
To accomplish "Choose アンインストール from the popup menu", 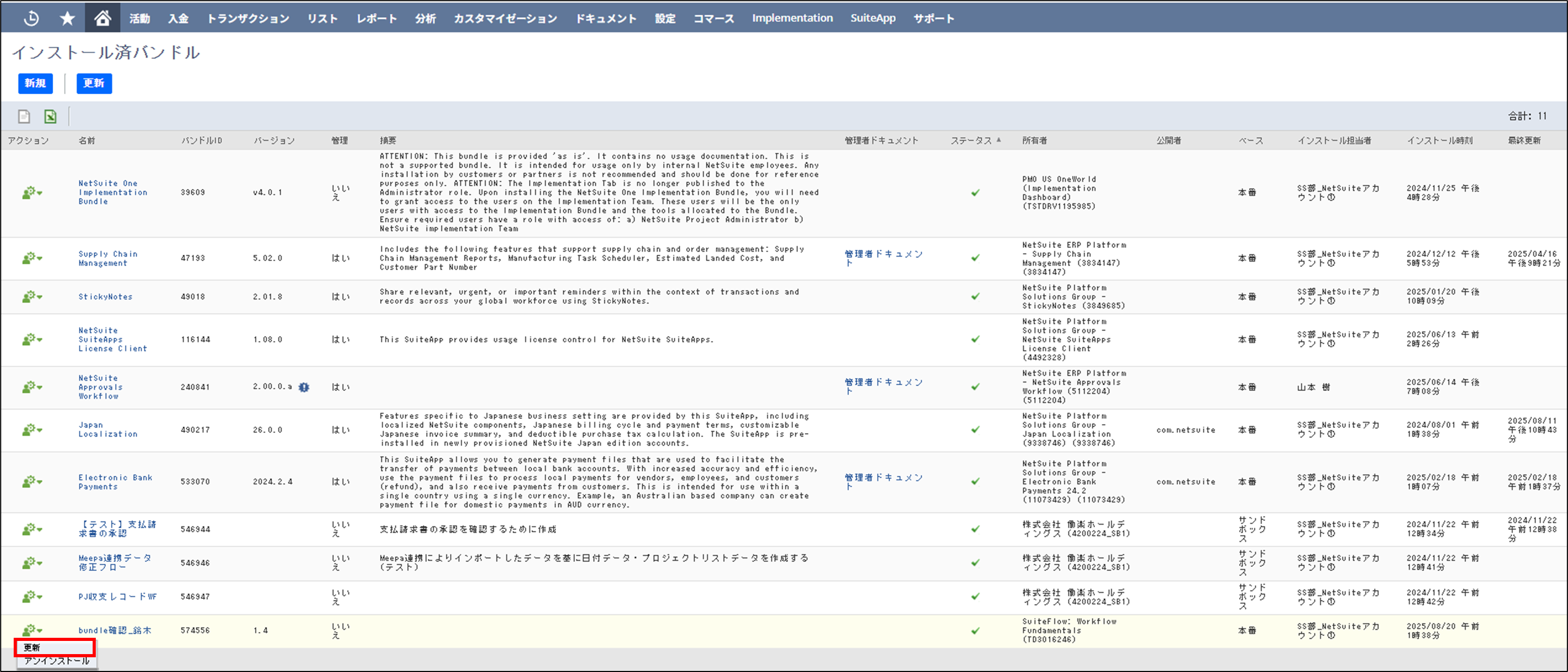I will click(56, 661).
